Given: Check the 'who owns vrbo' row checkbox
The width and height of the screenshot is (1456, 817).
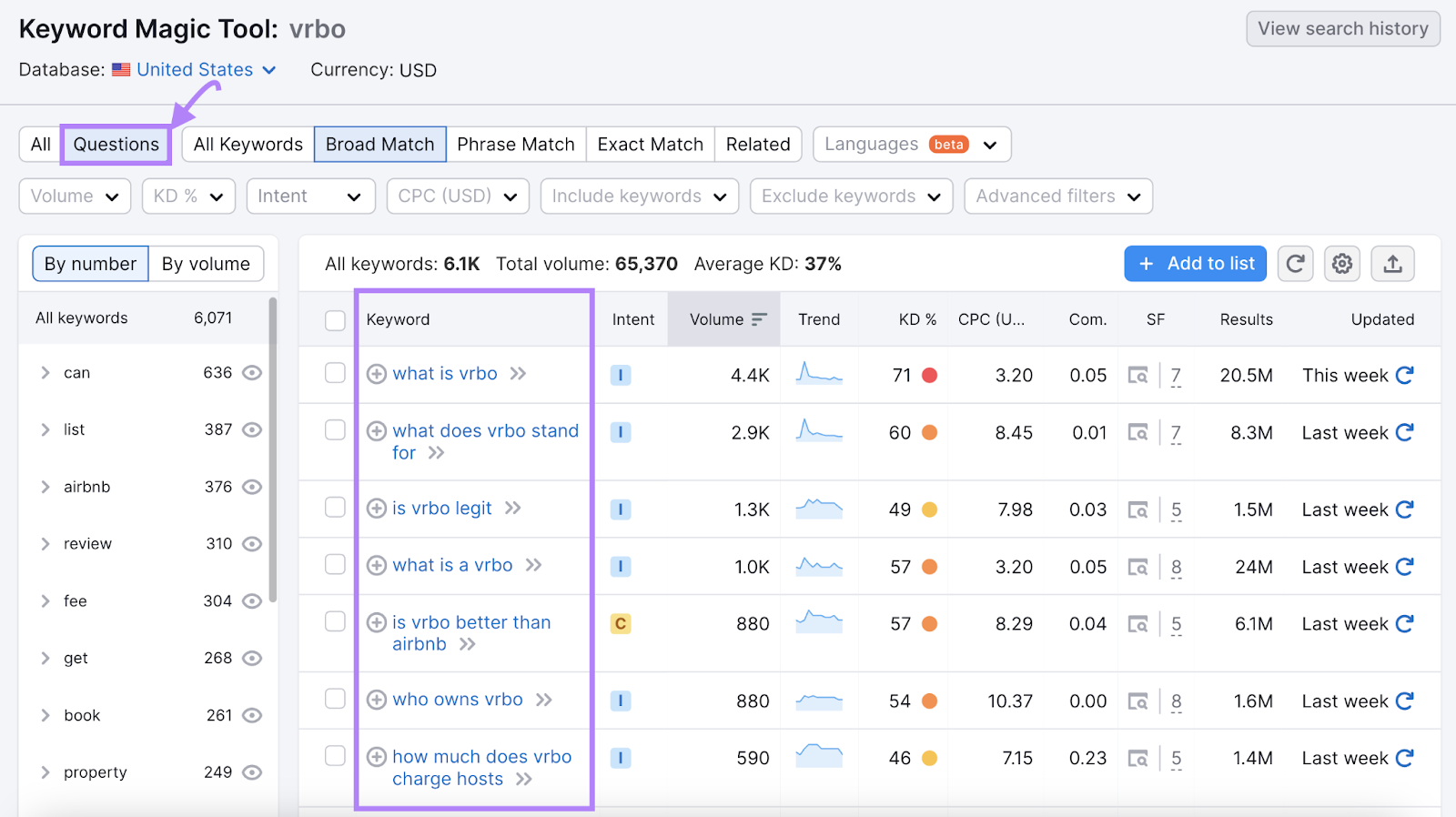Looking at the screenshot, I should pos(335,699).
